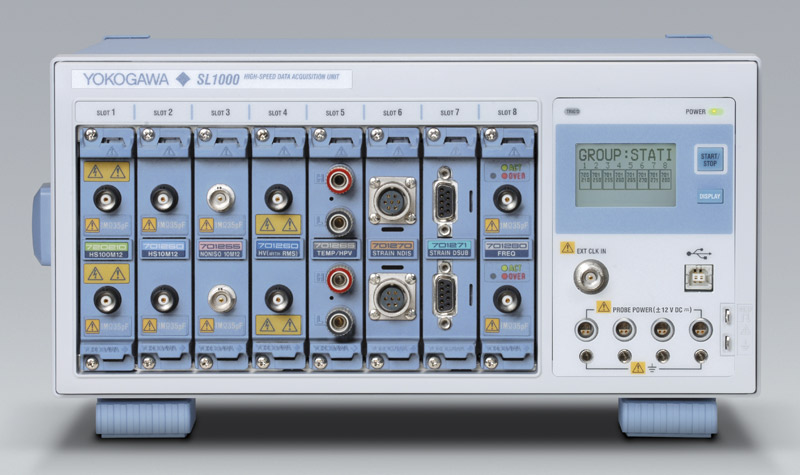The image size is (800, 475).
Task: Click the SLOT 7 label
Action: tap(449, 112)
